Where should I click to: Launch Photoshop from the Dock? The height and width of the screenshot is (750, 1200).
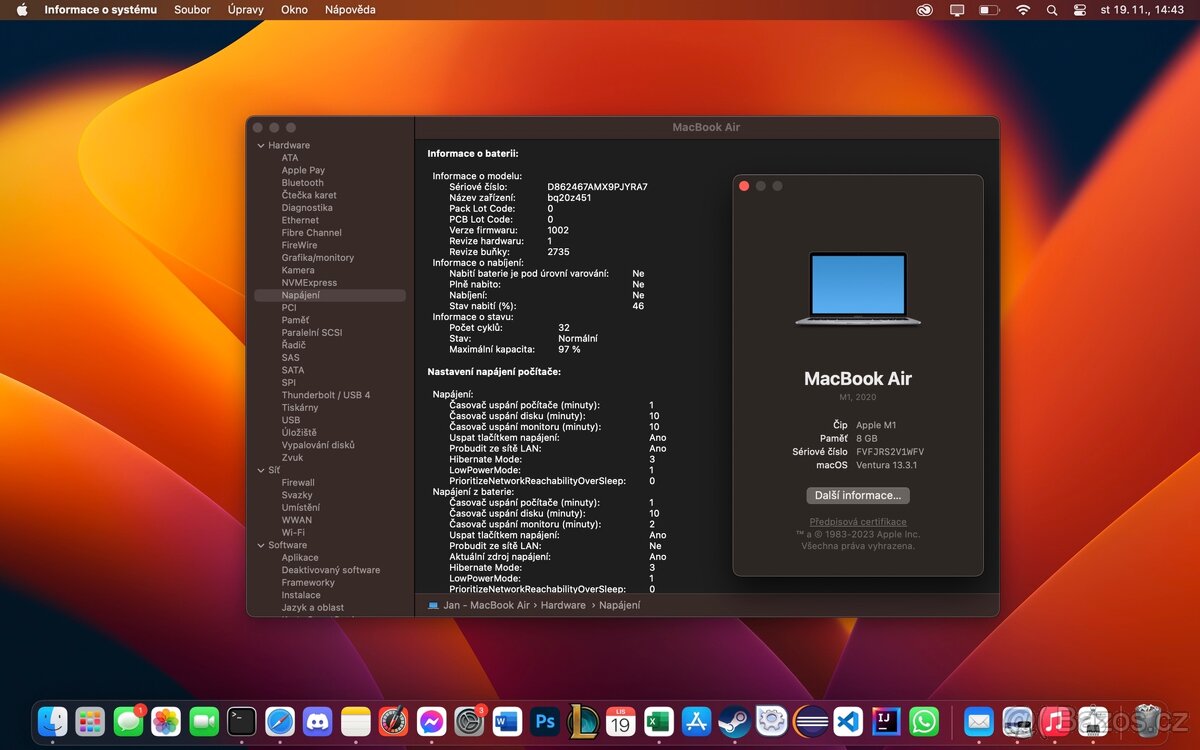[543, 720]
